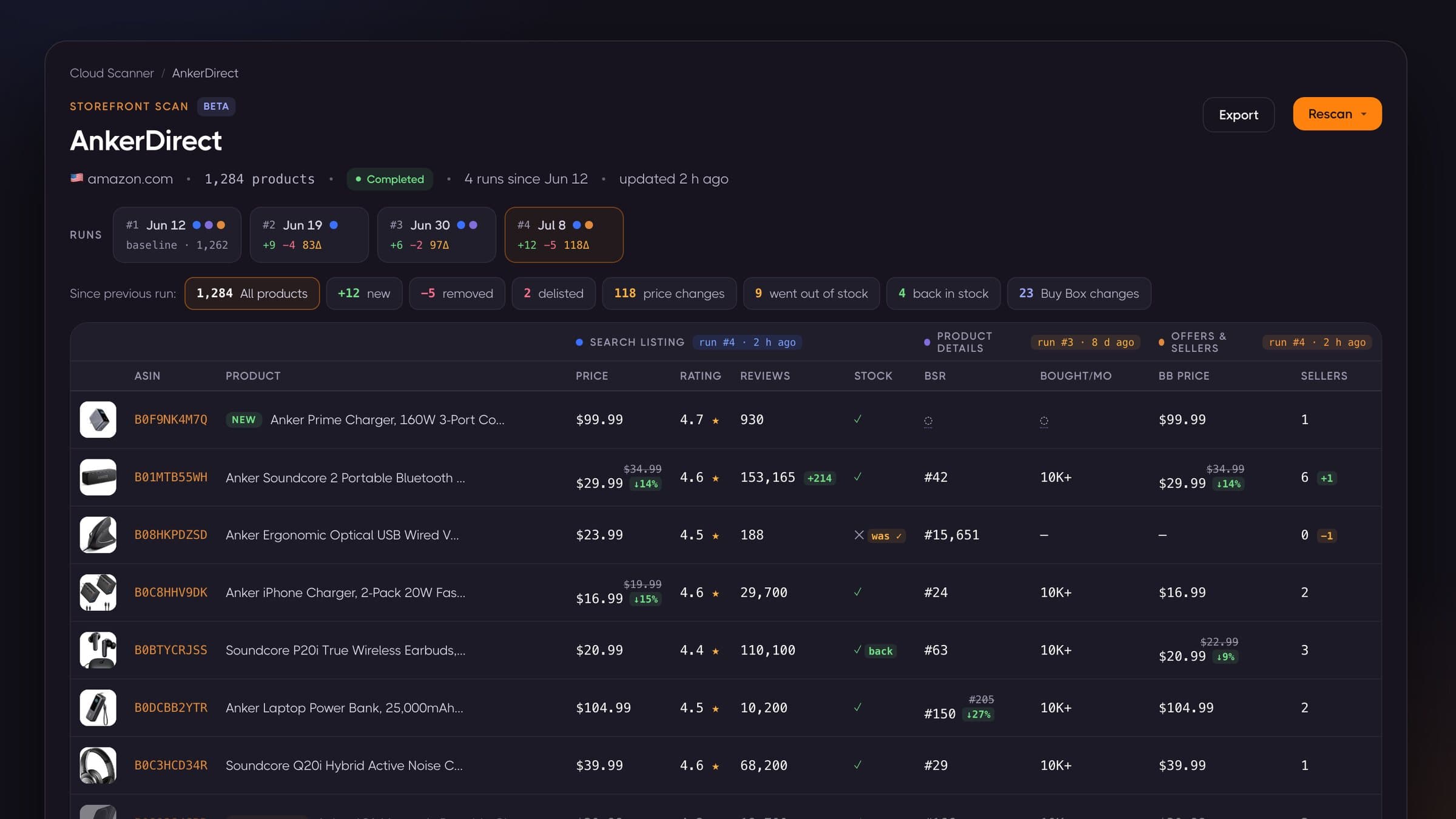Sort by PRICE column header
This screenshot has width=1456, height=819.
[x=591, y=376]
